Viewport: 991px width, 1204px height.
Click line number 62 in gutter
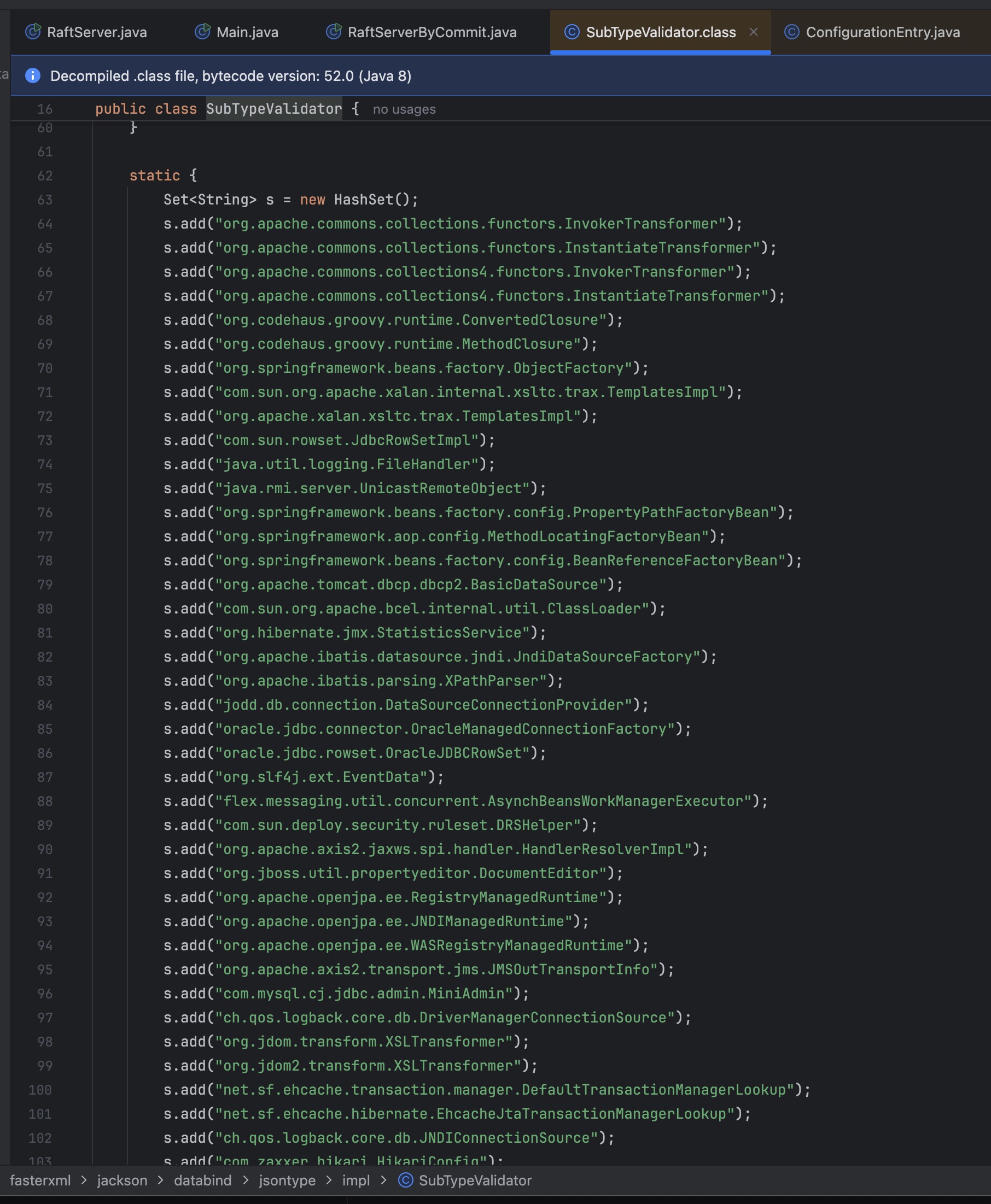[x=45, y=176]
